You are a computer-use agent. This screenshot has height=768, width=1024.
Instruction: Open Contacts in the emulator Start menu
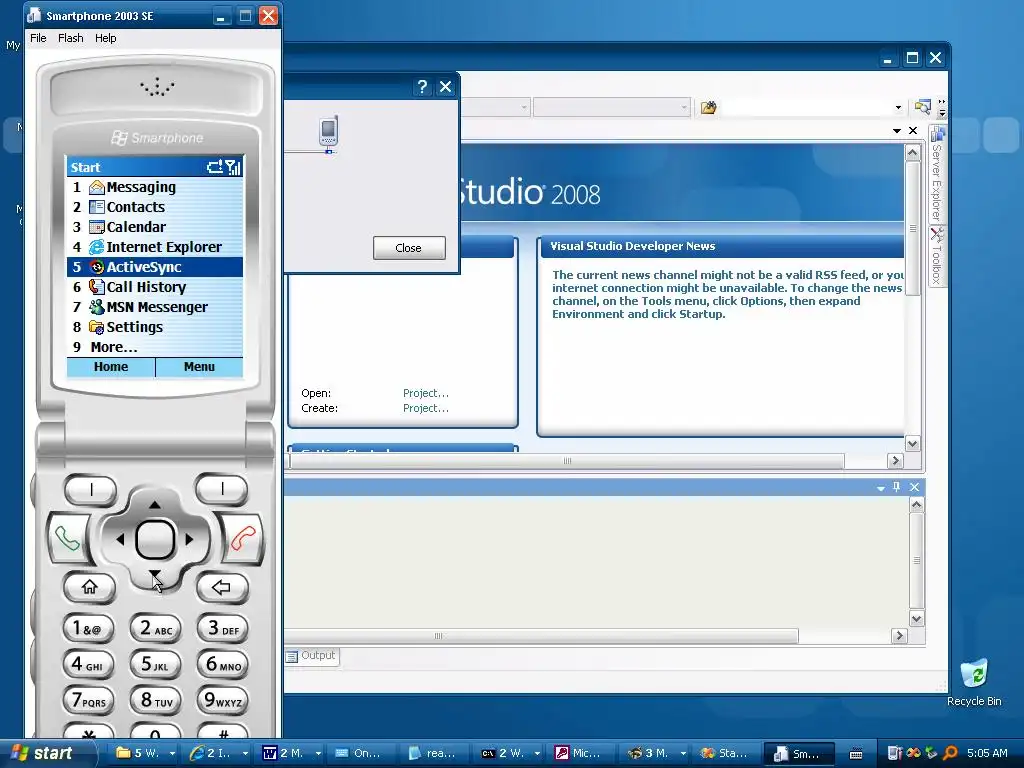(155, 207)
